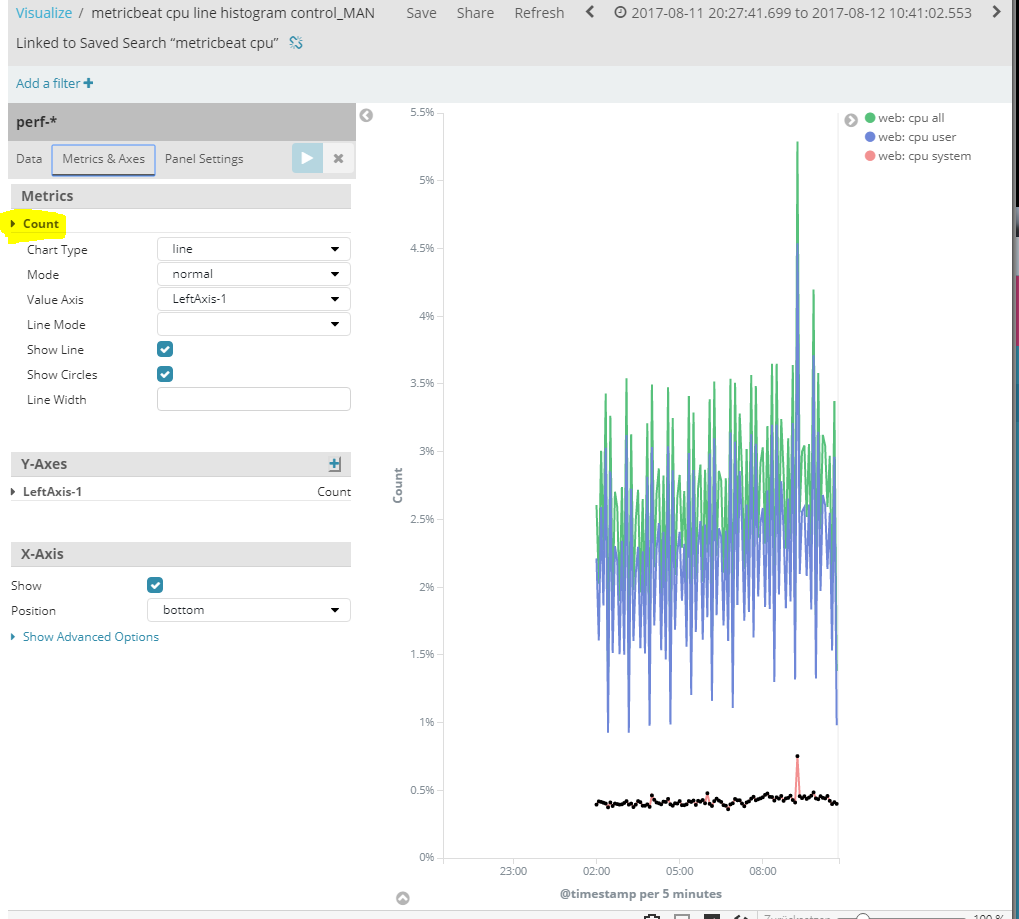Screen dimensions: 1019x919
Task: Click the 5.5% y-axis tick label
Action: (x=422, y=112)
